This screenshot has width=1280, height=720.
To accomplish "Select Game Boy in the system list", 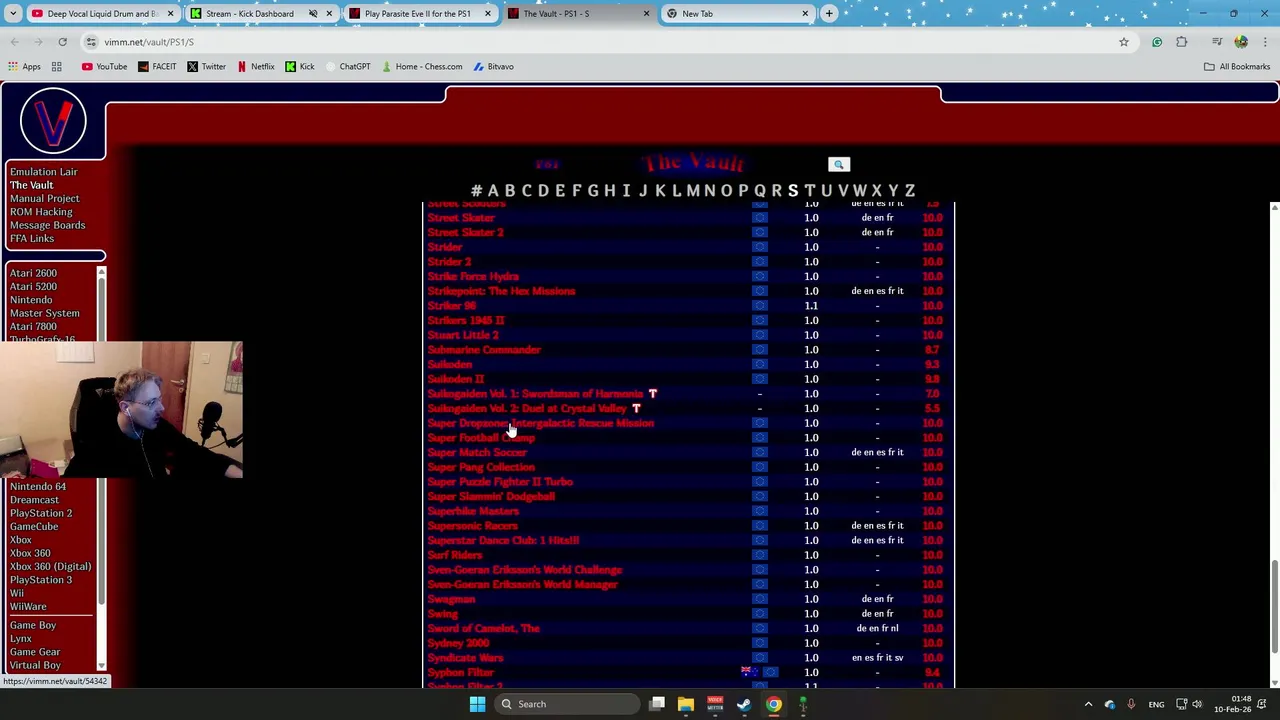I will click(33, 625).
